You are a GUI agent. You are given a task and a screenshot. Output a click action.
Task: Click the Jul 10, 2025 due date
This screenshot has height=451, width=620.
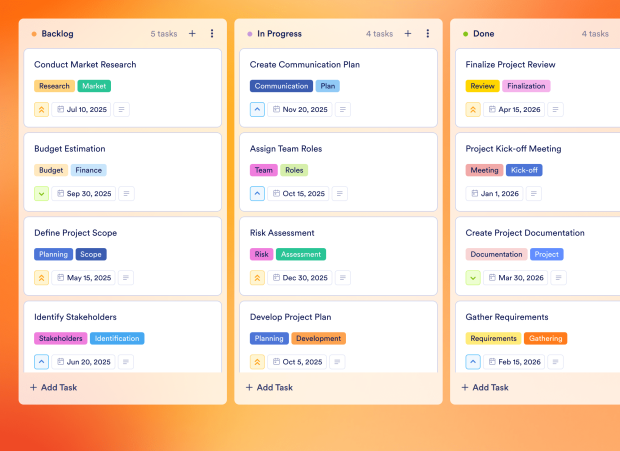click(82, 110)
